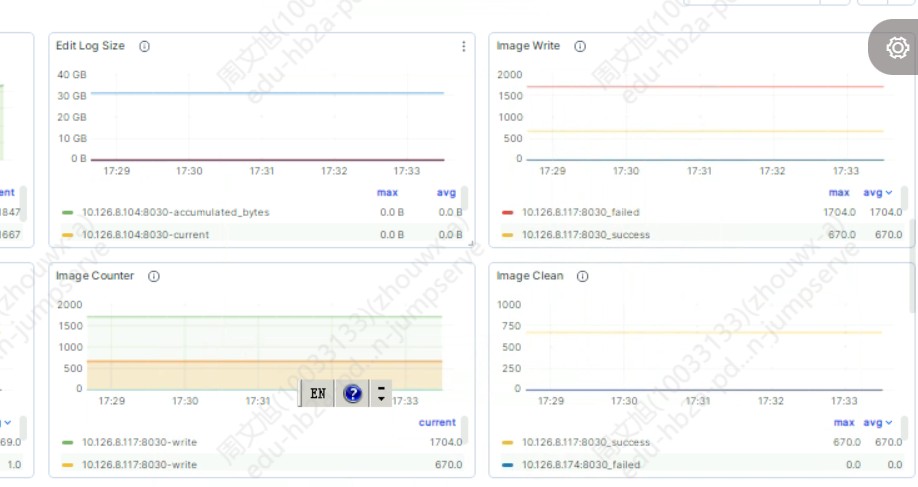This screenshot has width=918, height=487.
Task: Sort Edit Log Size legend by max
Action: [x=387, y=193]
